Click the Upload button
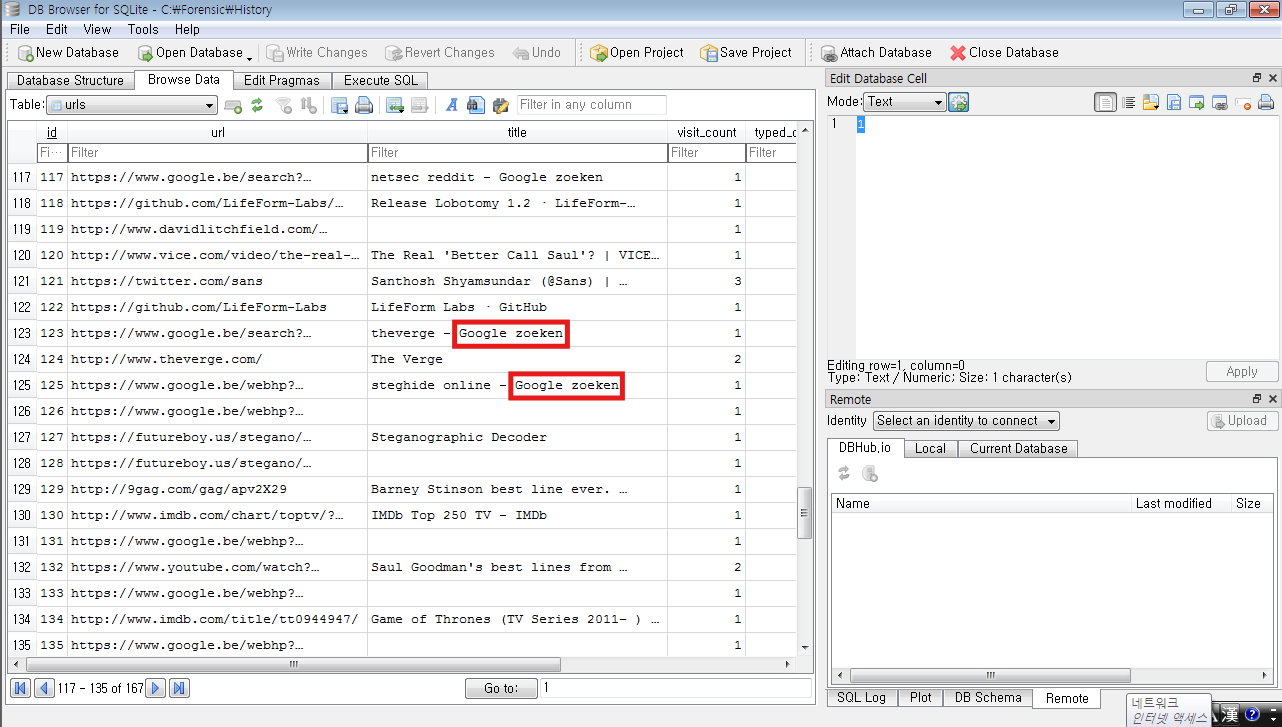Screen dimensions: 1282x727 1242,421
